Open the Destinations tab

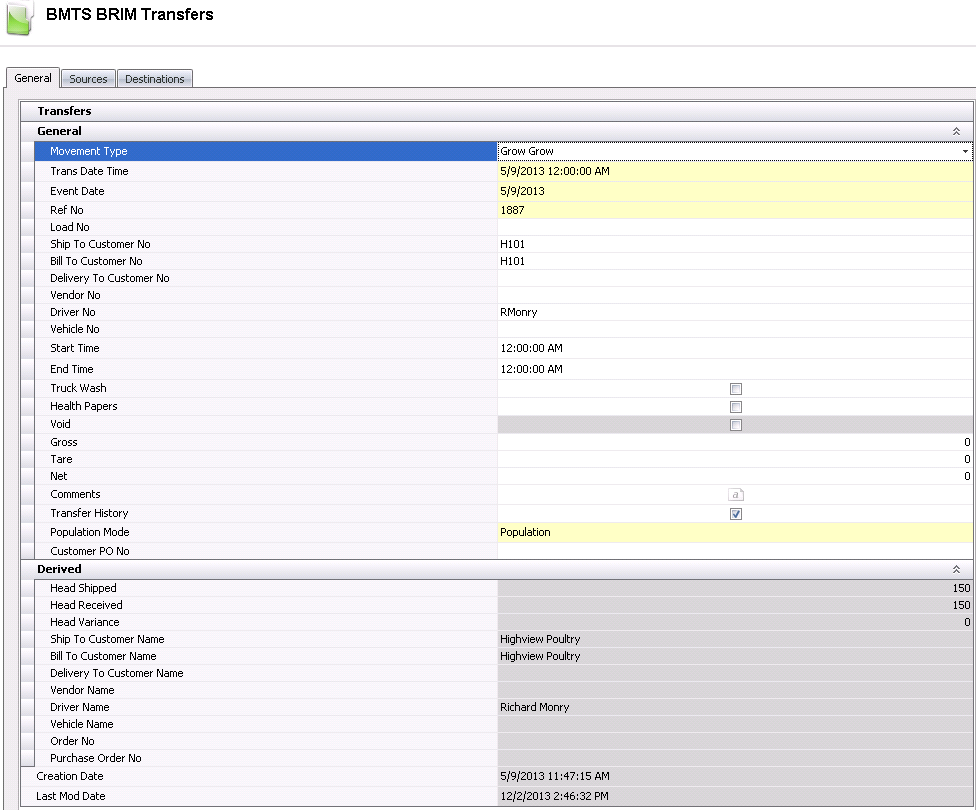coord(154,79)
